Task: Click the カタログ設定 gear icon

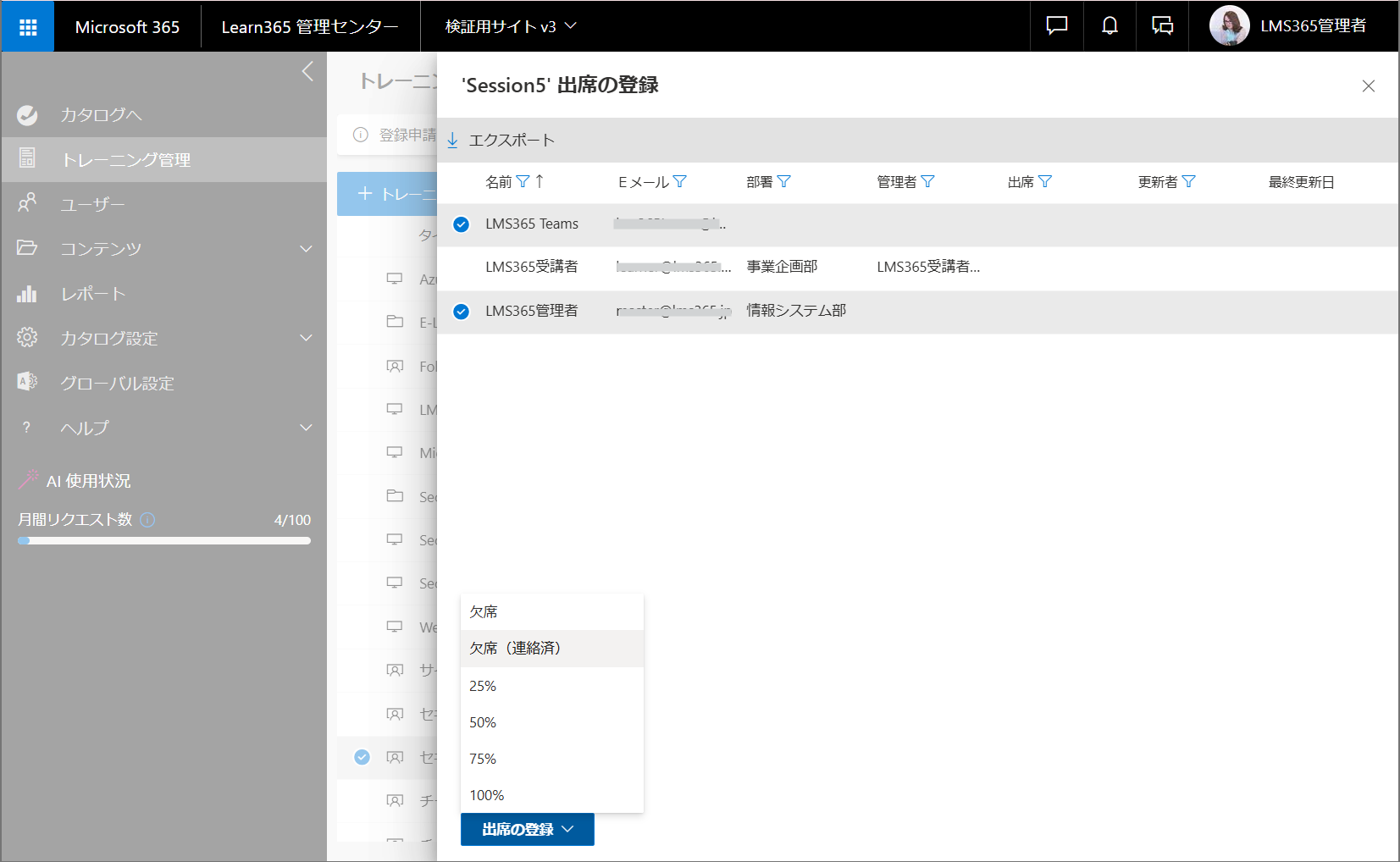Action: [27, 337]
